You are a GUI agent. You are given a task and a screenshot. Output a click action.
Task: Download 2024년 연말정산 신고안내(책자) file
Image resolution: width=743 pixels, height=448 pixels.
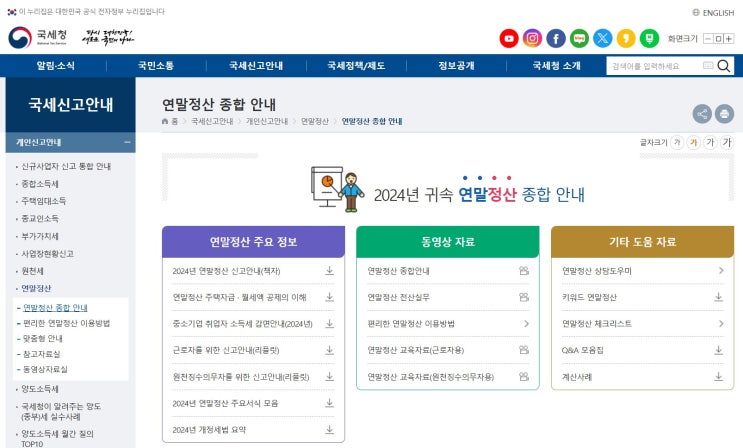329,271
